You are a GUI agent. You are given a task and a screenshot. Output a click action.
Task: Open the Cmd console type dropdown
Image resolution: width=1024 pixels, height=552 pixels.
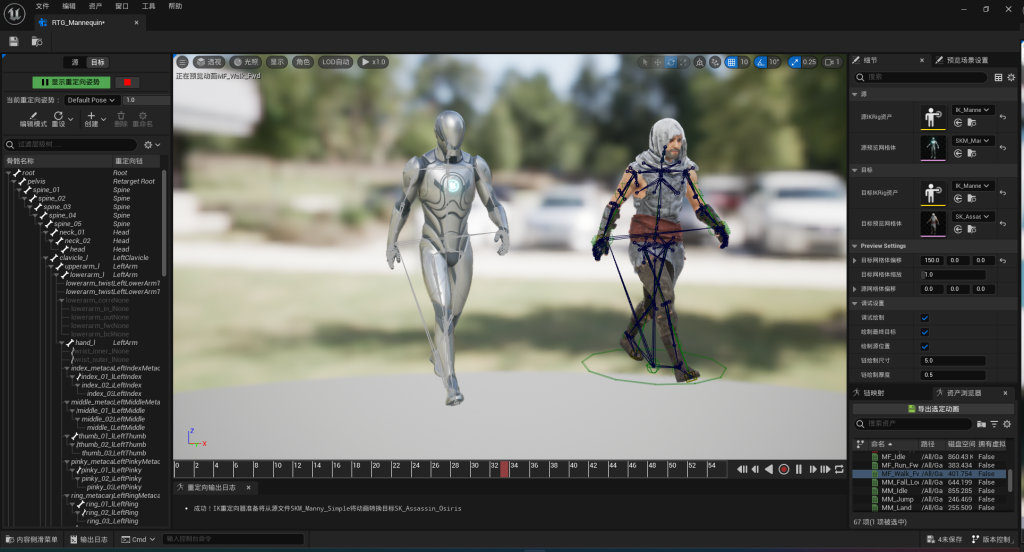[138, 539]
